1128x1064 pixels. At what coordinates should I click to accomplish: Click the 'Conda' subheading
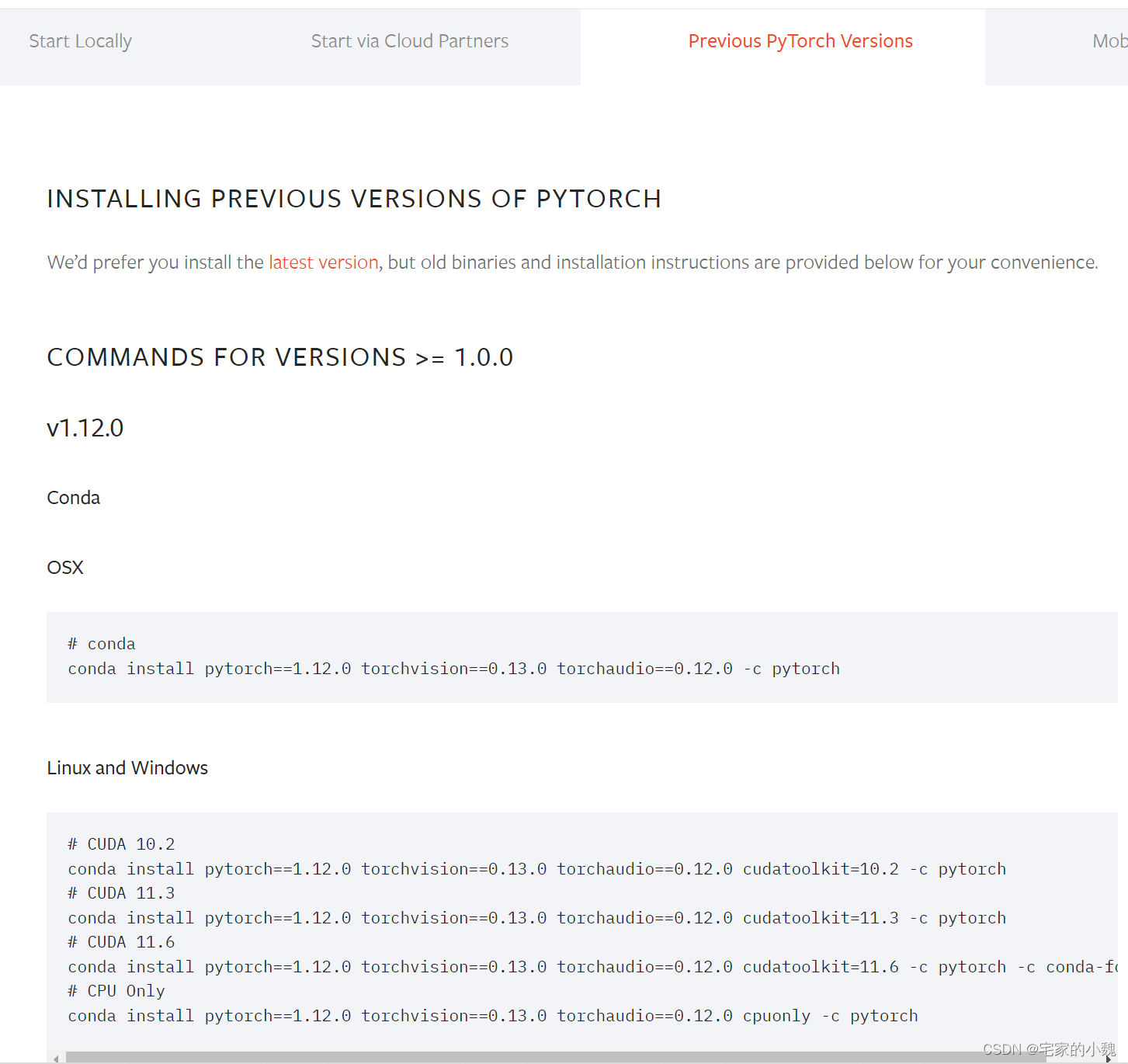(74, 498)
